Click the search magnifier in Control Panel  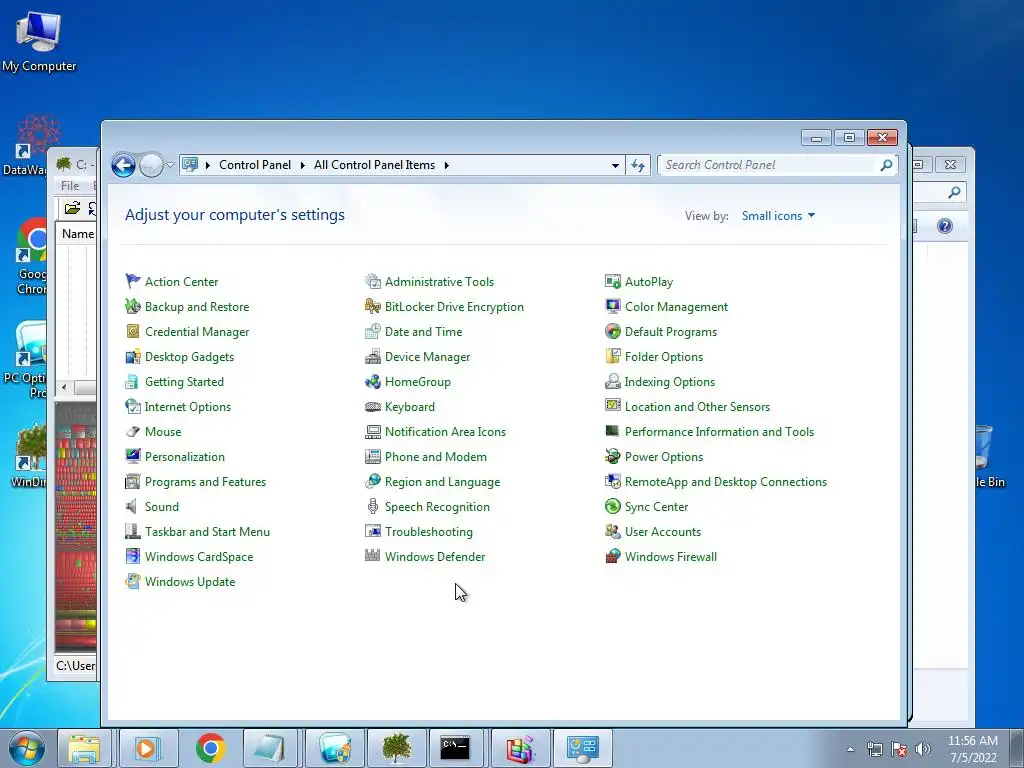click(886, 165)
